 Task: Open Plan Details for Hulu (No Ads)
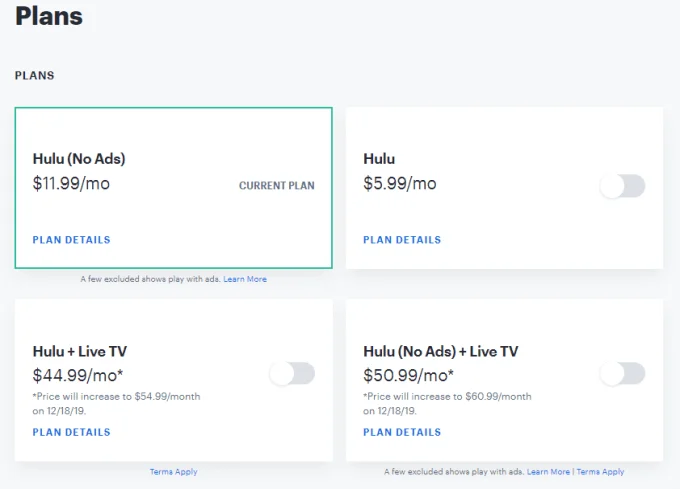tap(72, 240)
